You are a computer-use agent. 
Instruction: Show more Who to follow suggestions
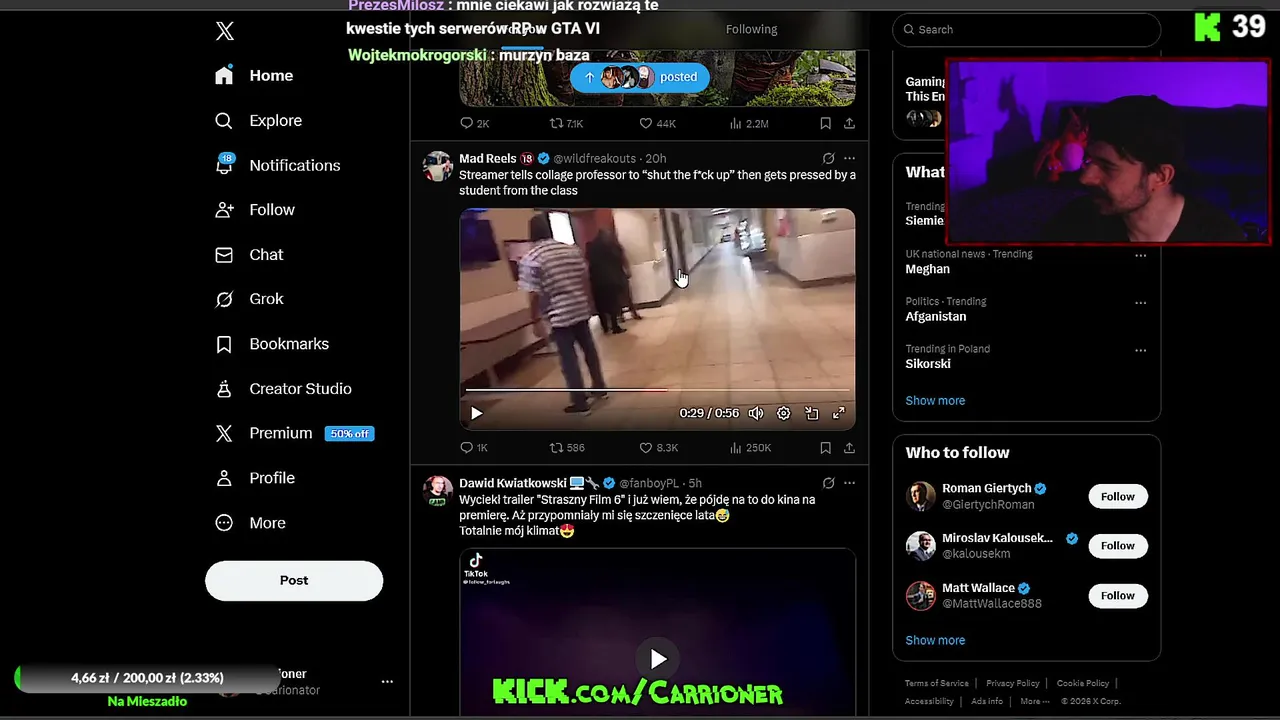[x=935, y=641]
